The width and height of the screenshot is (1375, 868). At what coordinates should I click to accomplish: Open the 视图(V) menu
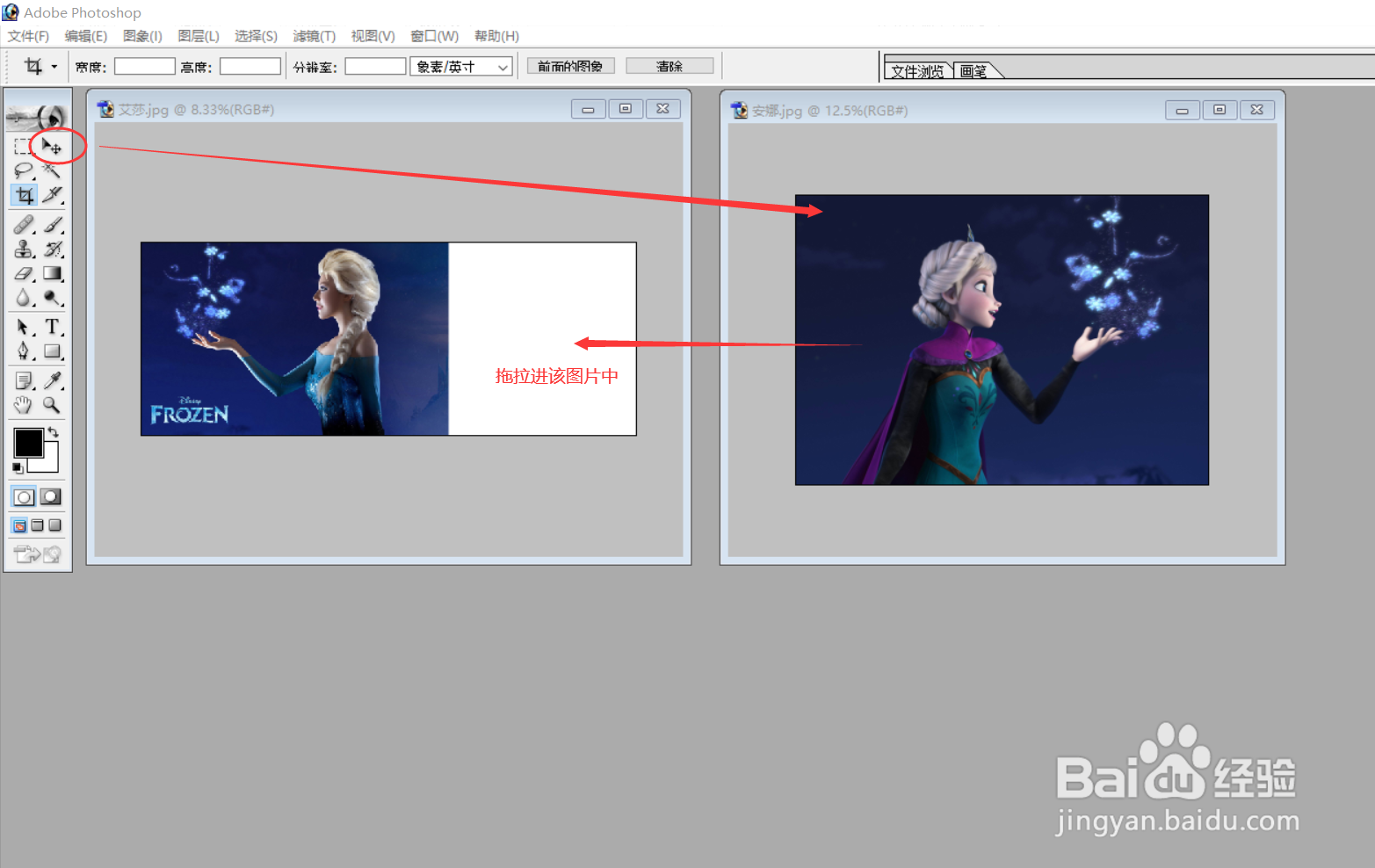[x=373, y=36]
